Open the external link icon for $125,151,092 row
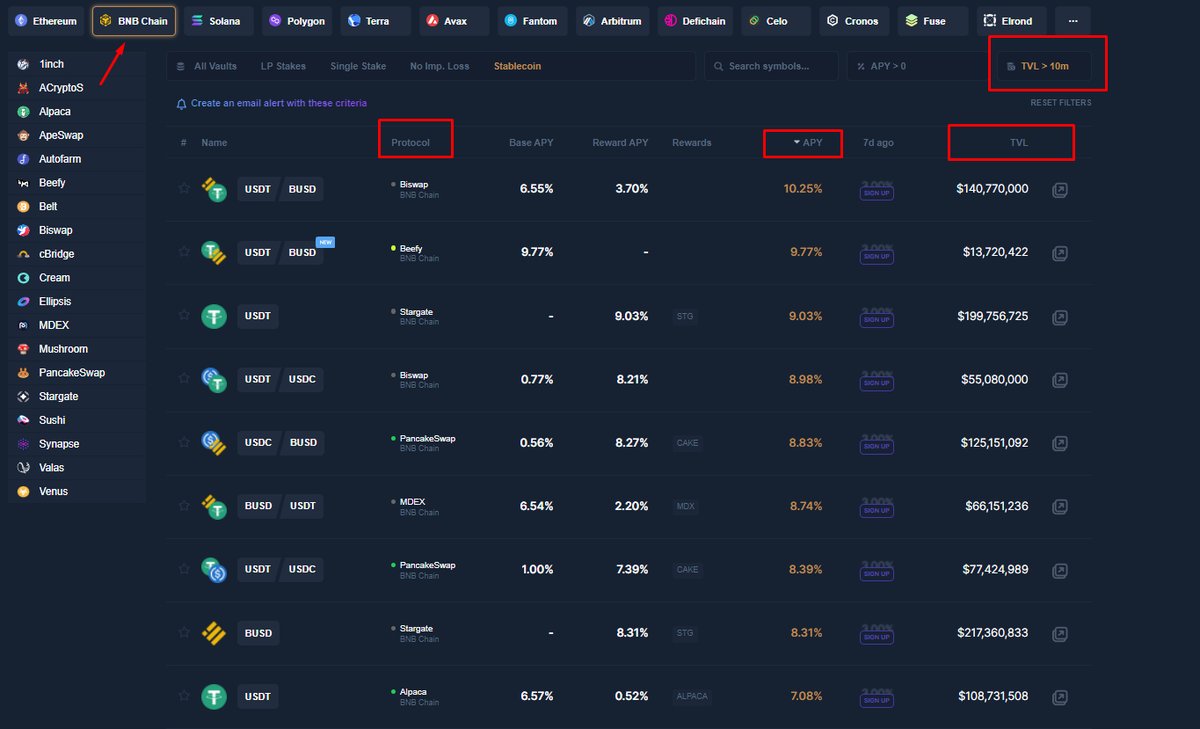 [x=1060, y=443]
